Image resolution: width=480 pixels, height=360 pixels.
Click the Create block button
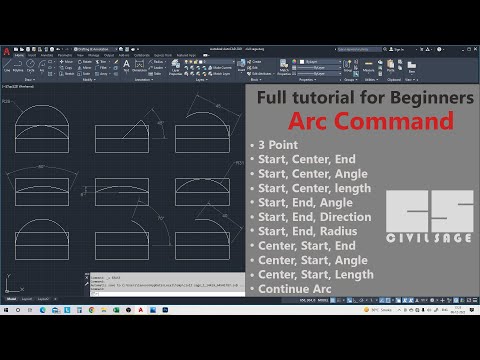254,62
